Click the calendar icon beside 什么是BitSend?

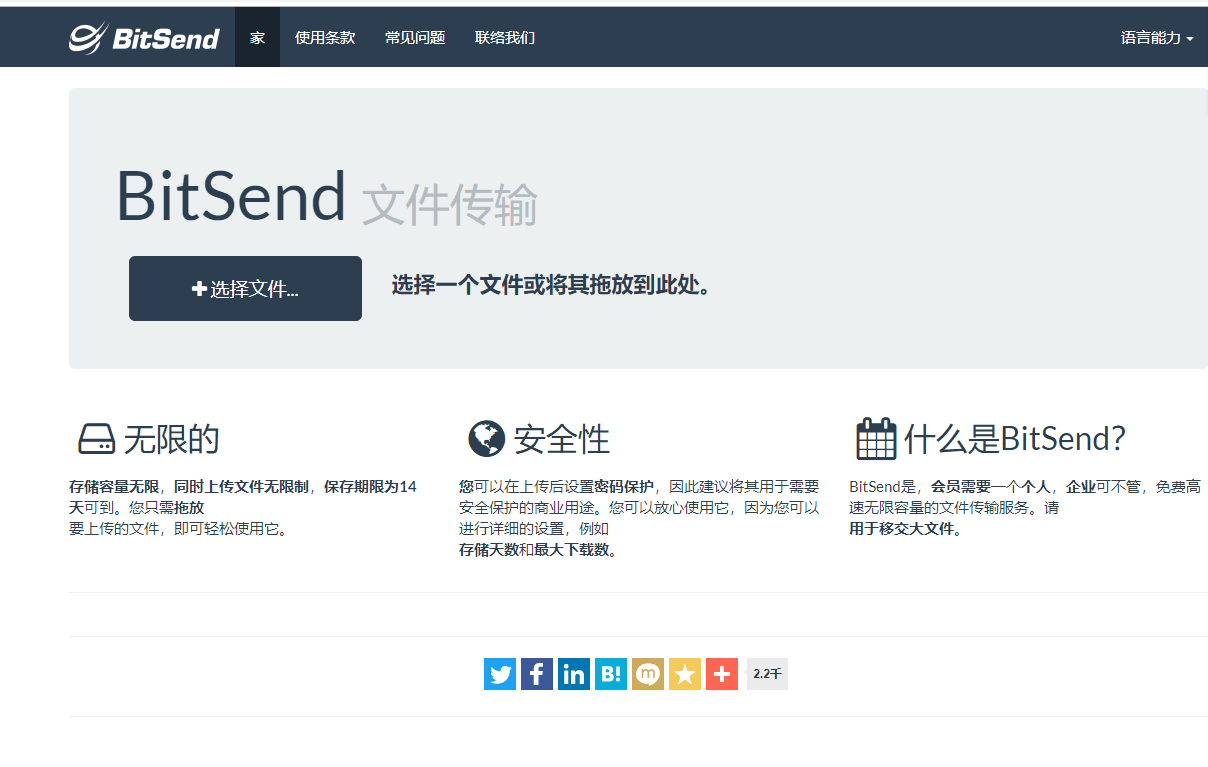[x=876, y=438]
